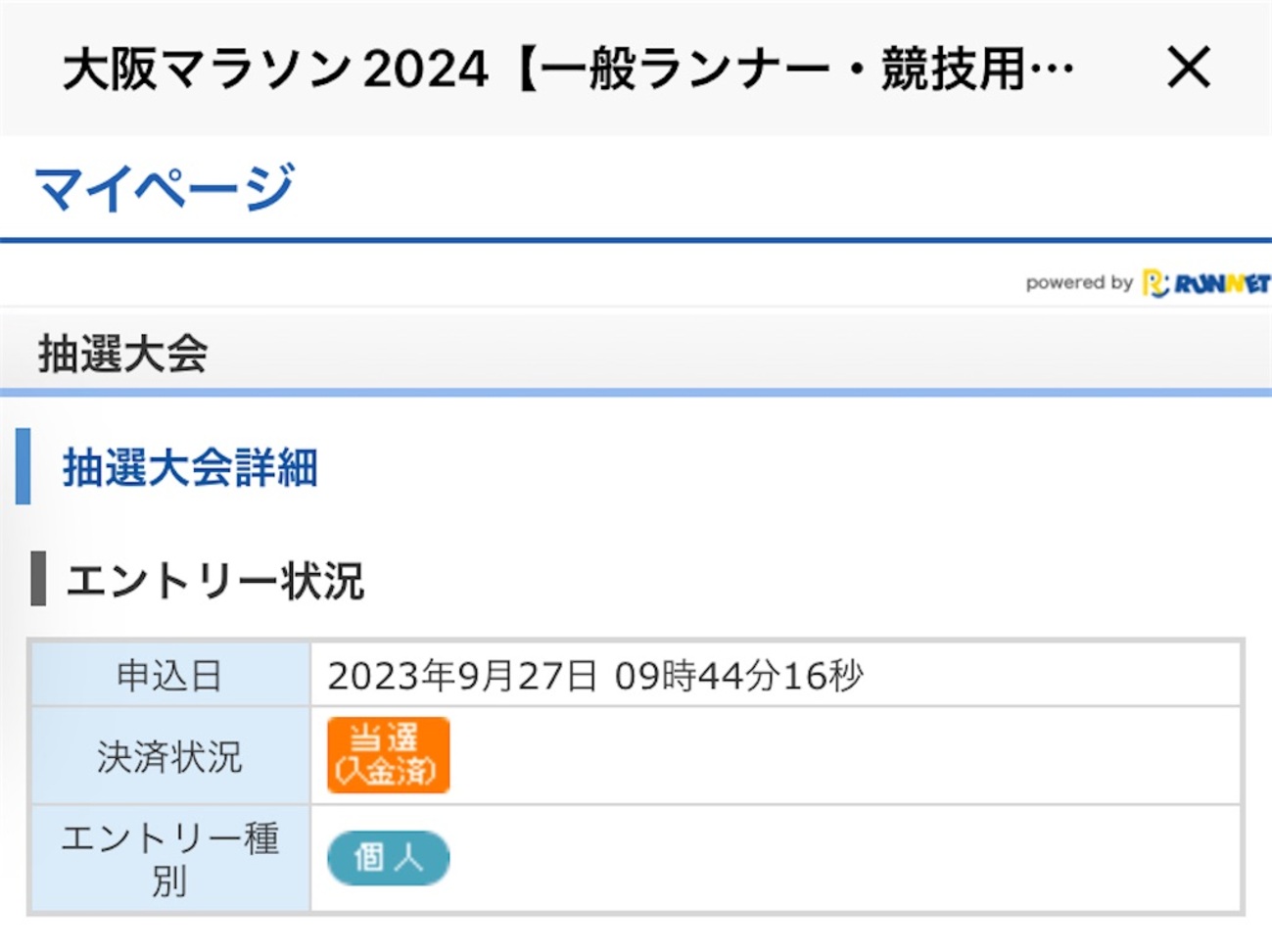Screen dimensions: 1272x952
Task: Select the 抽選大会 section header
Action: pos(123,354)
